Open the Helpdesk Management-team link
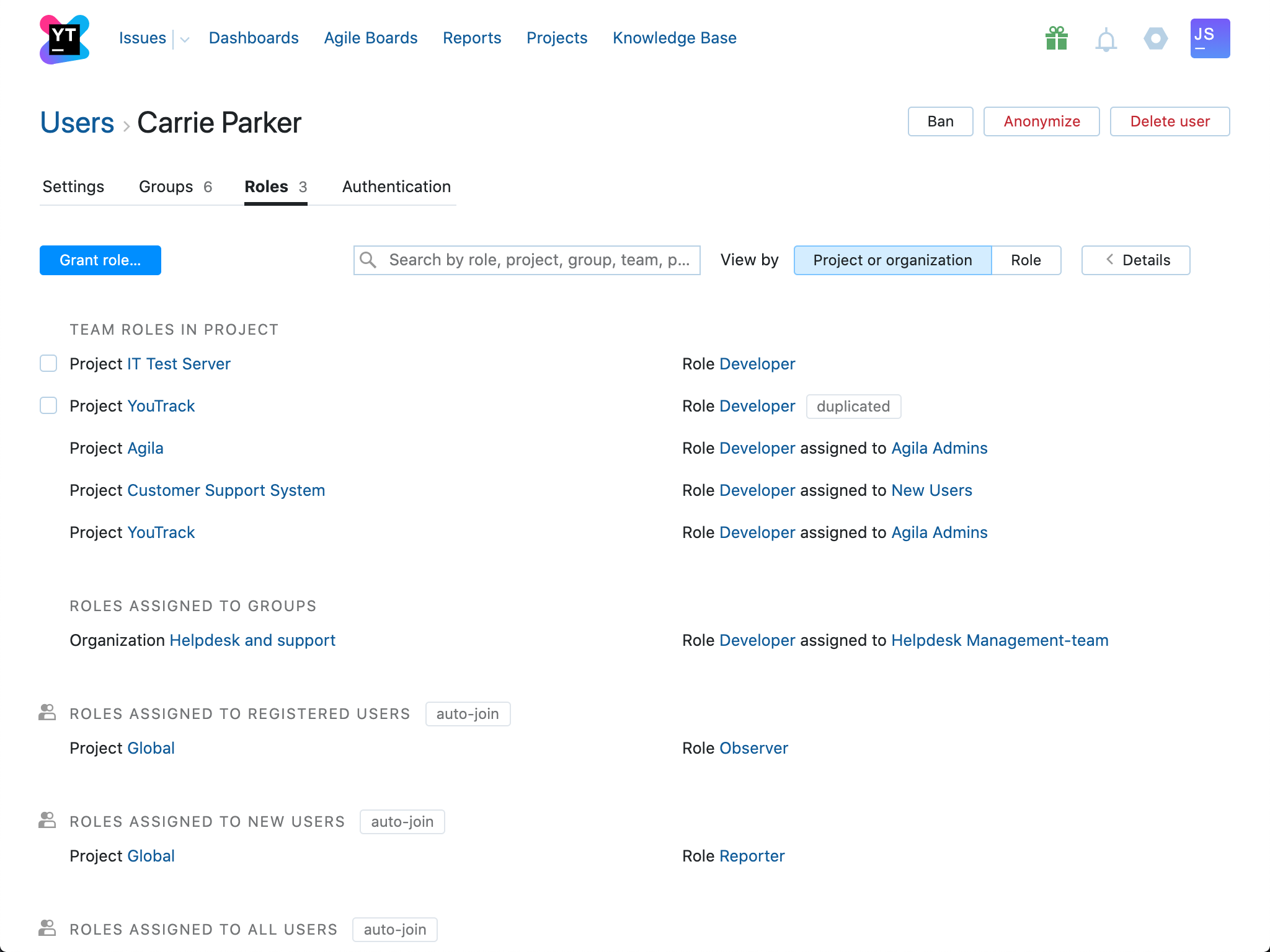Image resolution: width=1270 pixels, height=952 pixels. coord(1000,640)
